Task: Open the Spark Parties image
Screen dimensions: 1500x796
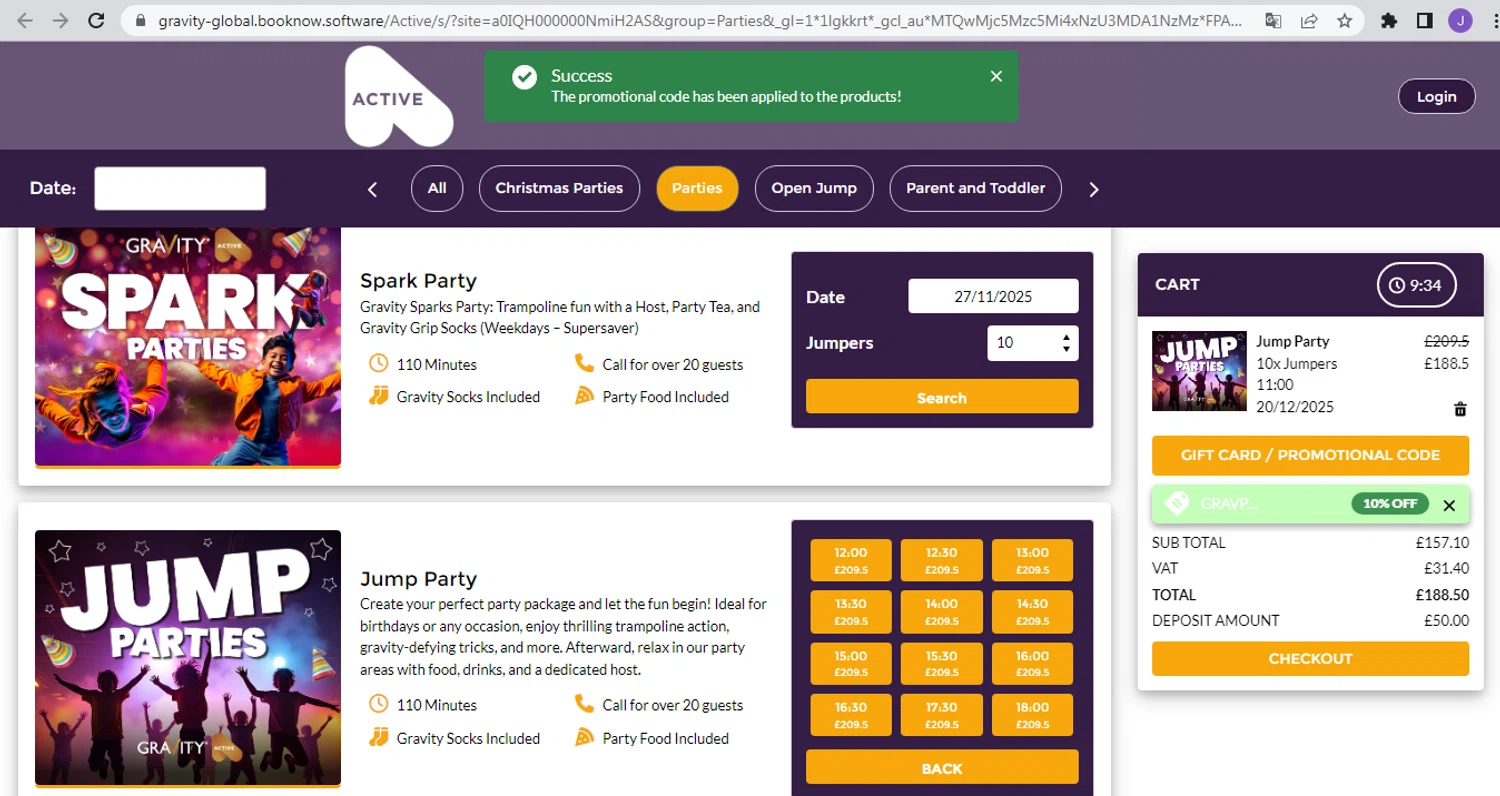Action: (x=188, y=347)
